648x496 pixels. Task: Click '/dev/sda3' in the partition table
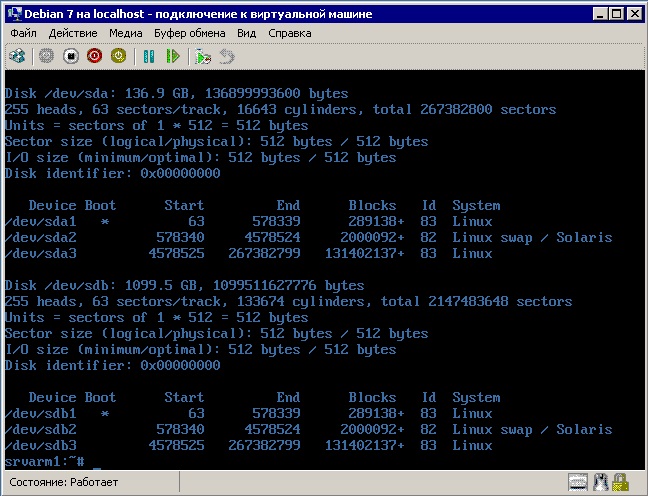point(41,253)
